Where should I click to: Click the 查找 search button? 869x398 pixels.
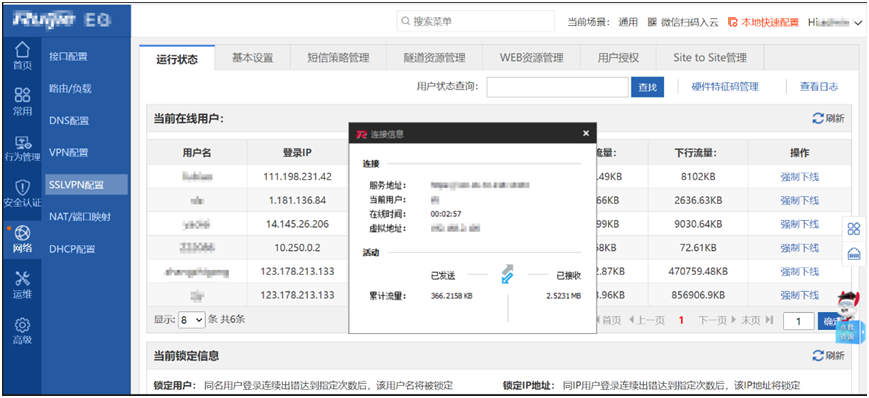pyautogui.click(x=647, y=87)
